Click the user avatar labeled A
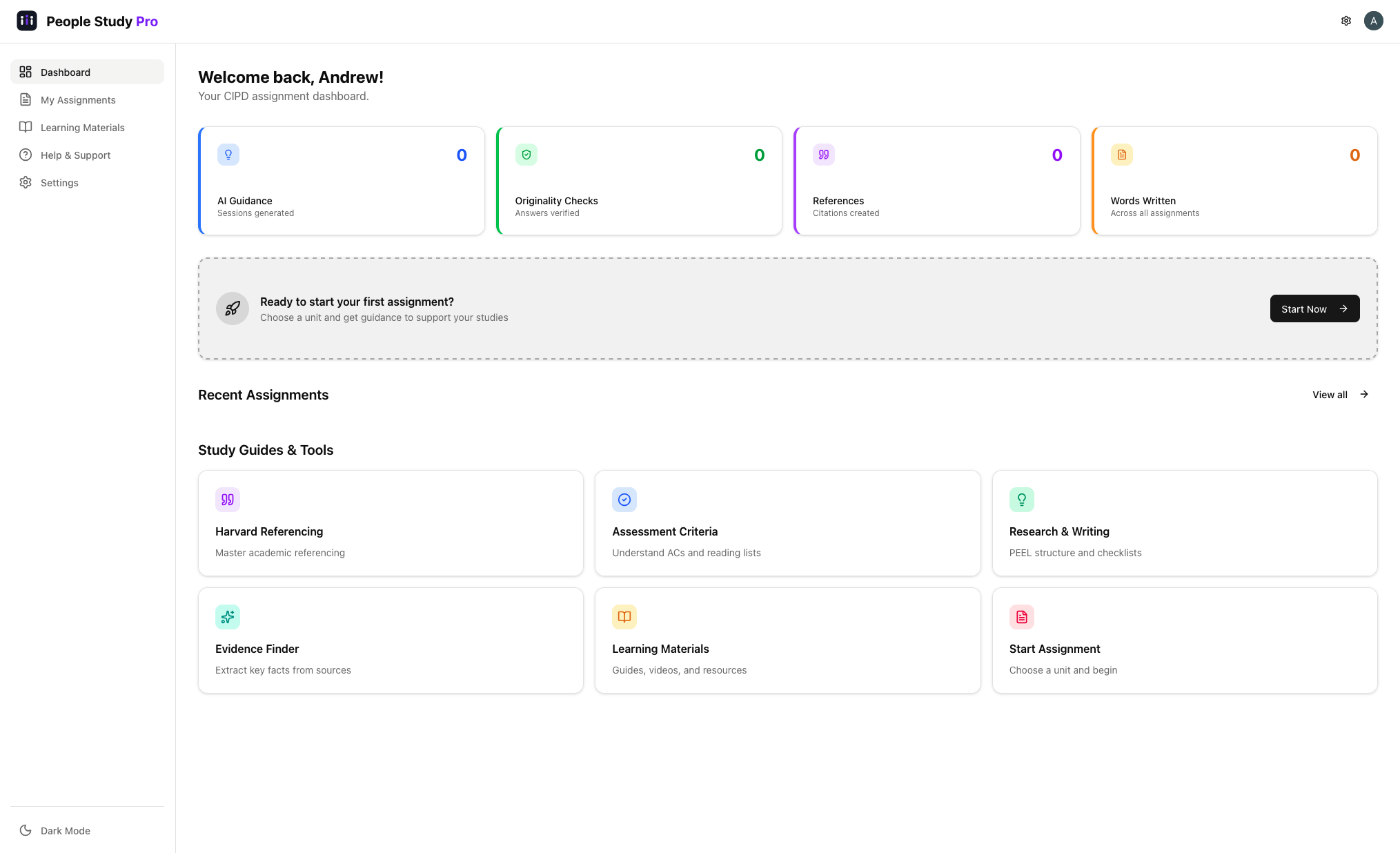Image resolution: width=1400 pixels, height=853 pixels. pyautogui.click(x=1373, y=21)
